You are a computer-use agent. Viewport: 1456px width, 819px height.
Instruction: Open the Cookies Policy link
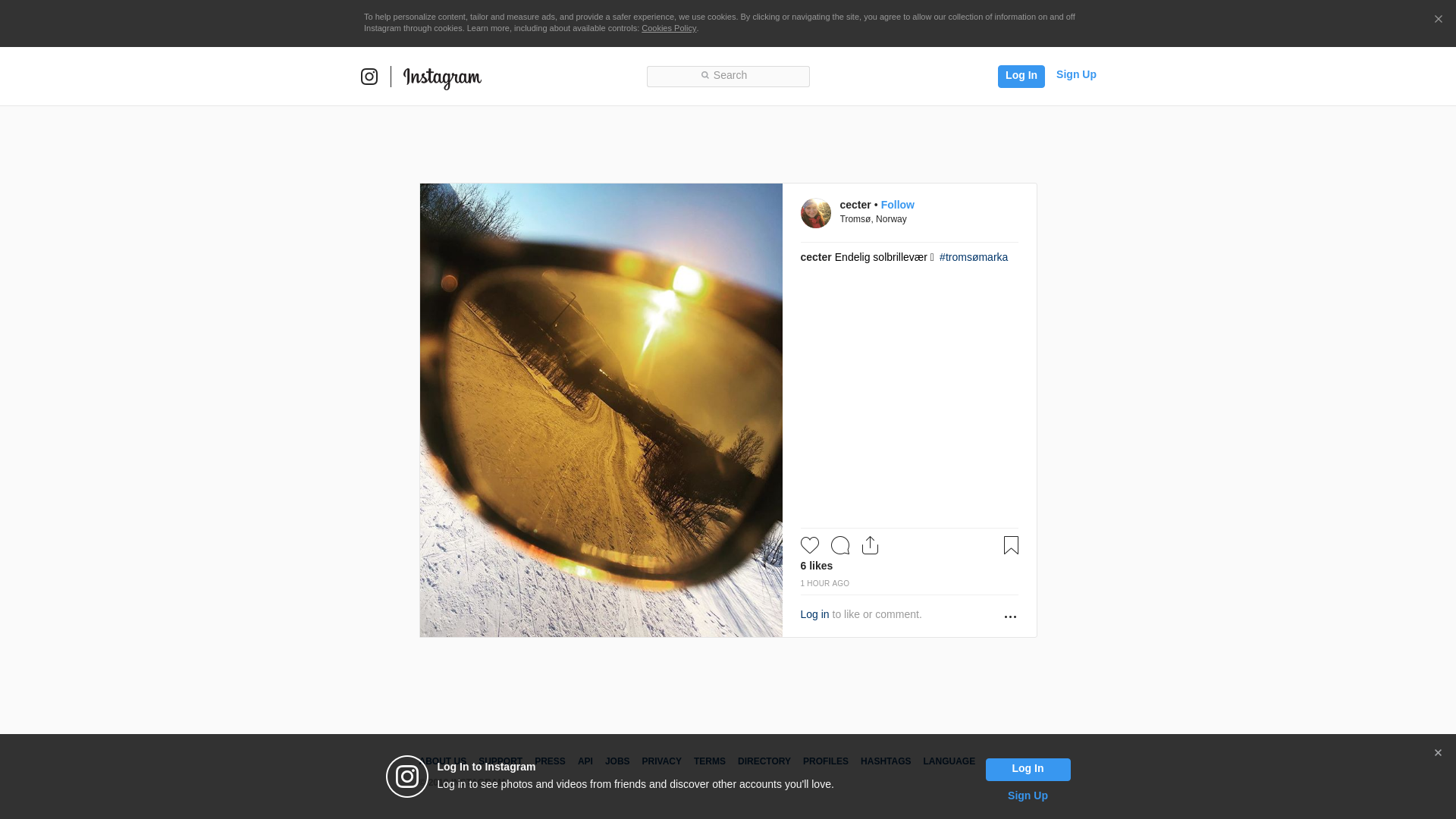tap(669, 28)
